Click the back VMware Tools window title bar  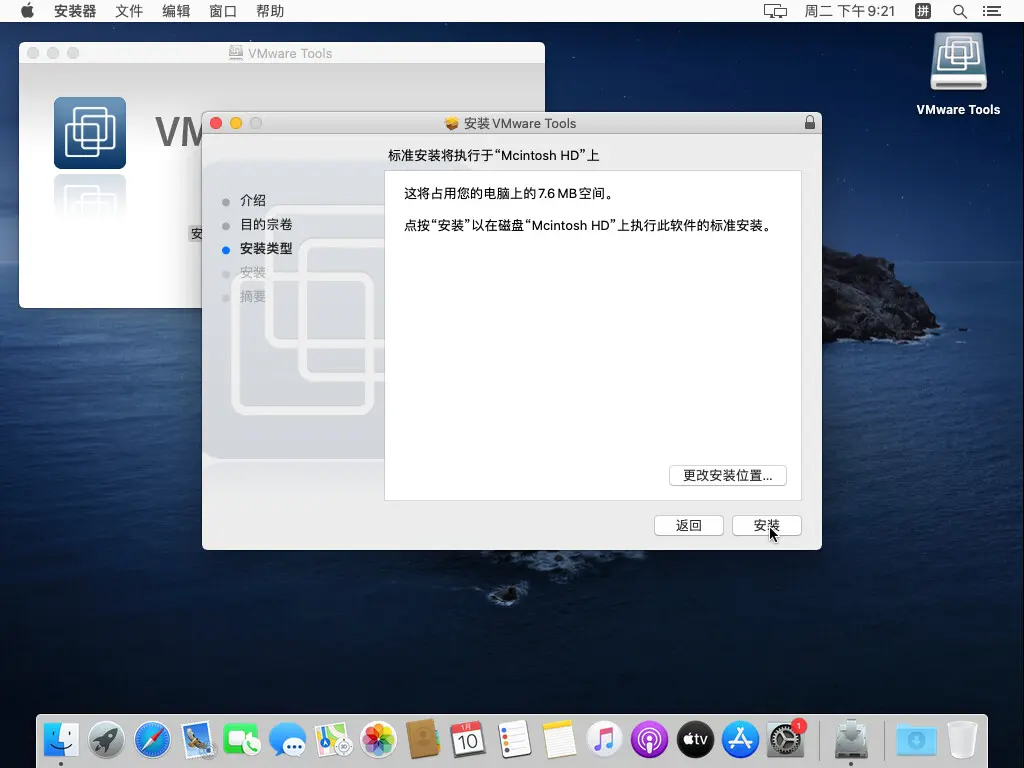(x=281, y=53)
